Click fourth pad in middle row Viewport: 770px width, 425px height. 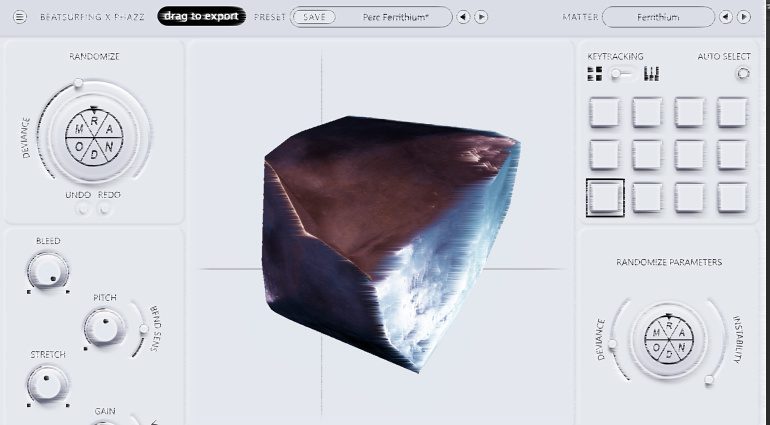pyautogui.click(x=732, y=155)
